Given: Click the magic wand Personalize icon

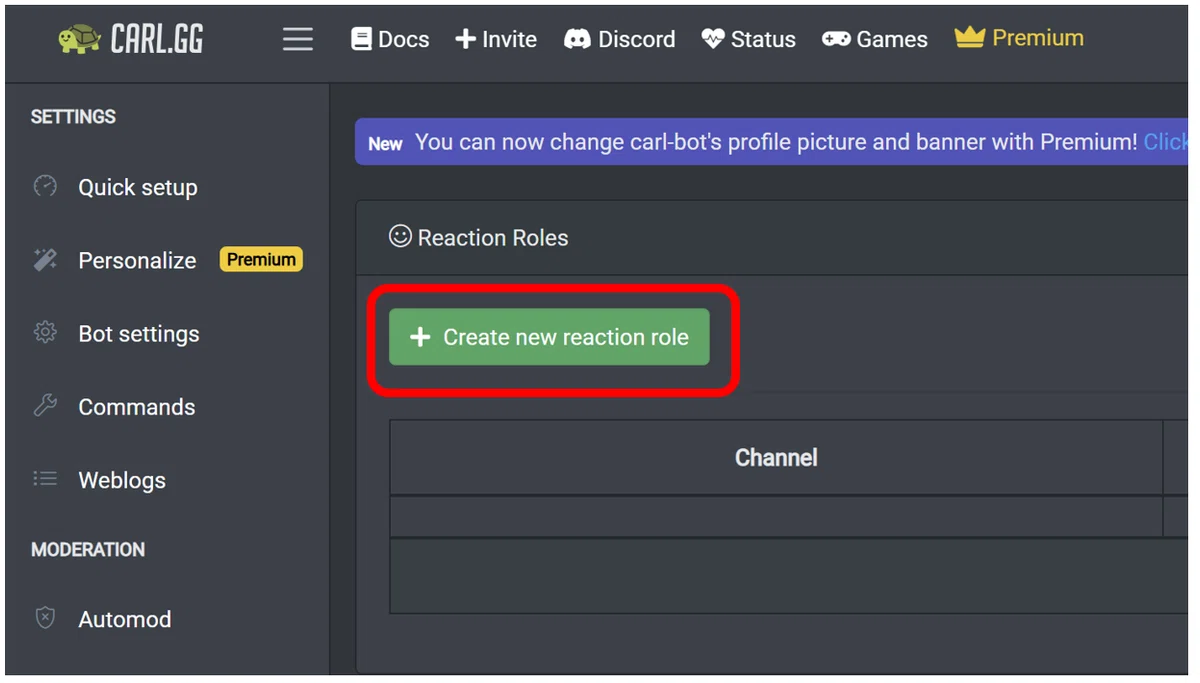Looking at the screenshot, I should [x=45, y=260].
